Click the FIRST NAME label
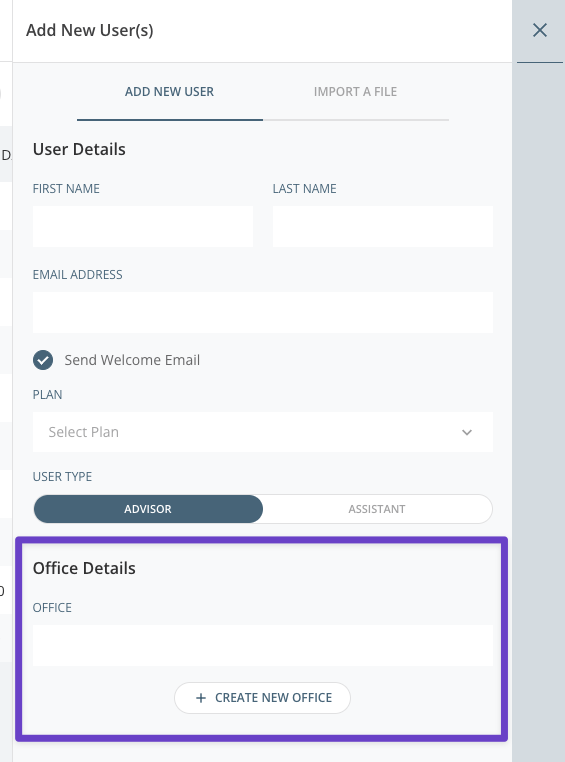The height and width of the screenshot is (762, 565). point(66,189)
